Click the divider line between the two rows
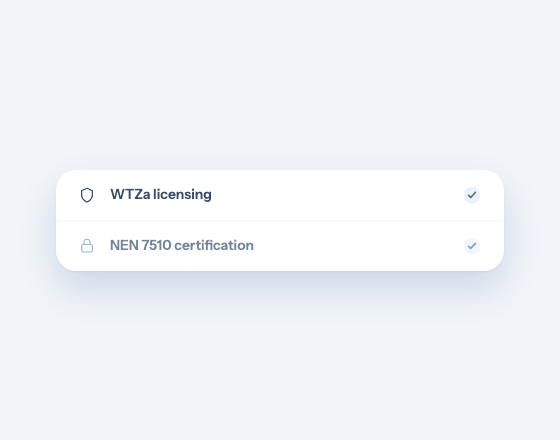 tap(280, 221)
